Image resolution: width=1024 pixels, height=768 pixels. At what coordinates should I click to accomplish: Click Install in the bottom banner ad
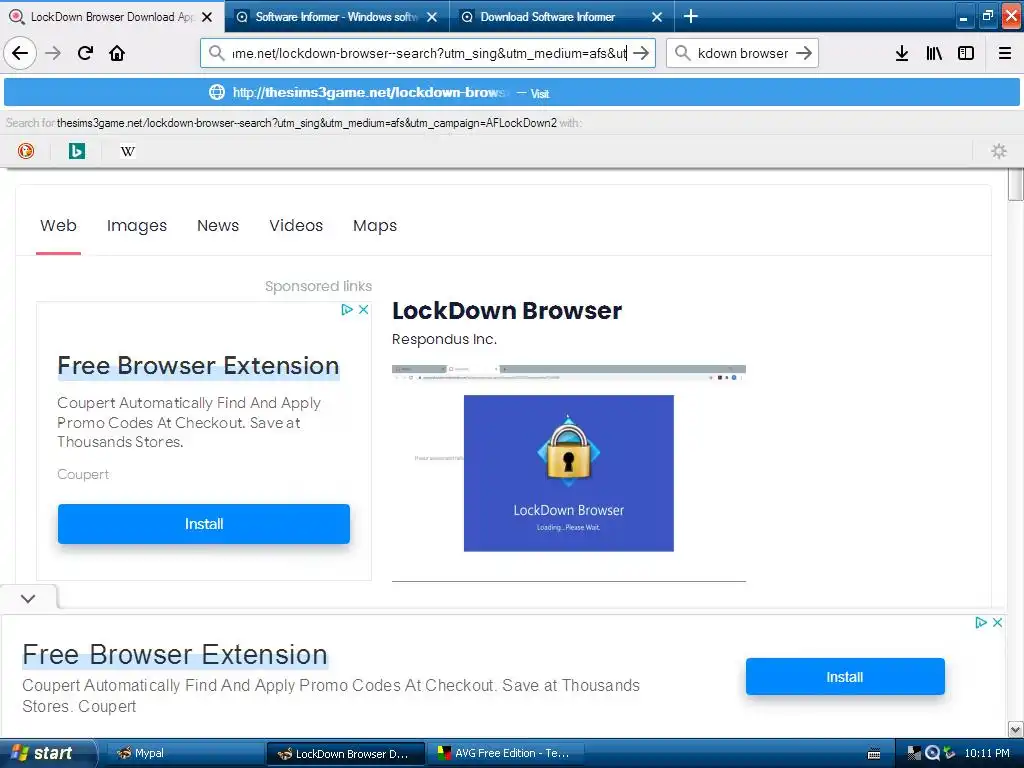pos(845,677)
